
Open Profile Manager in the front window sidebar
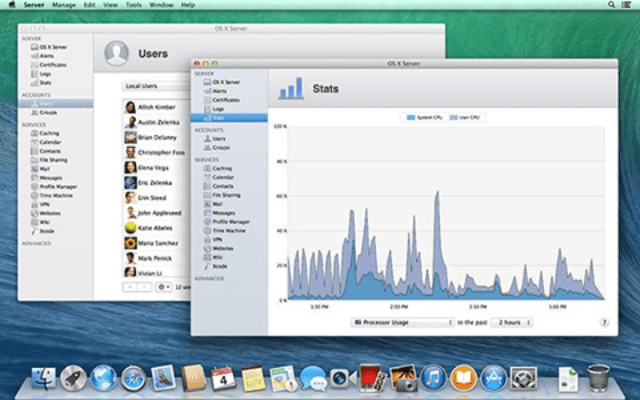(229, 221)
